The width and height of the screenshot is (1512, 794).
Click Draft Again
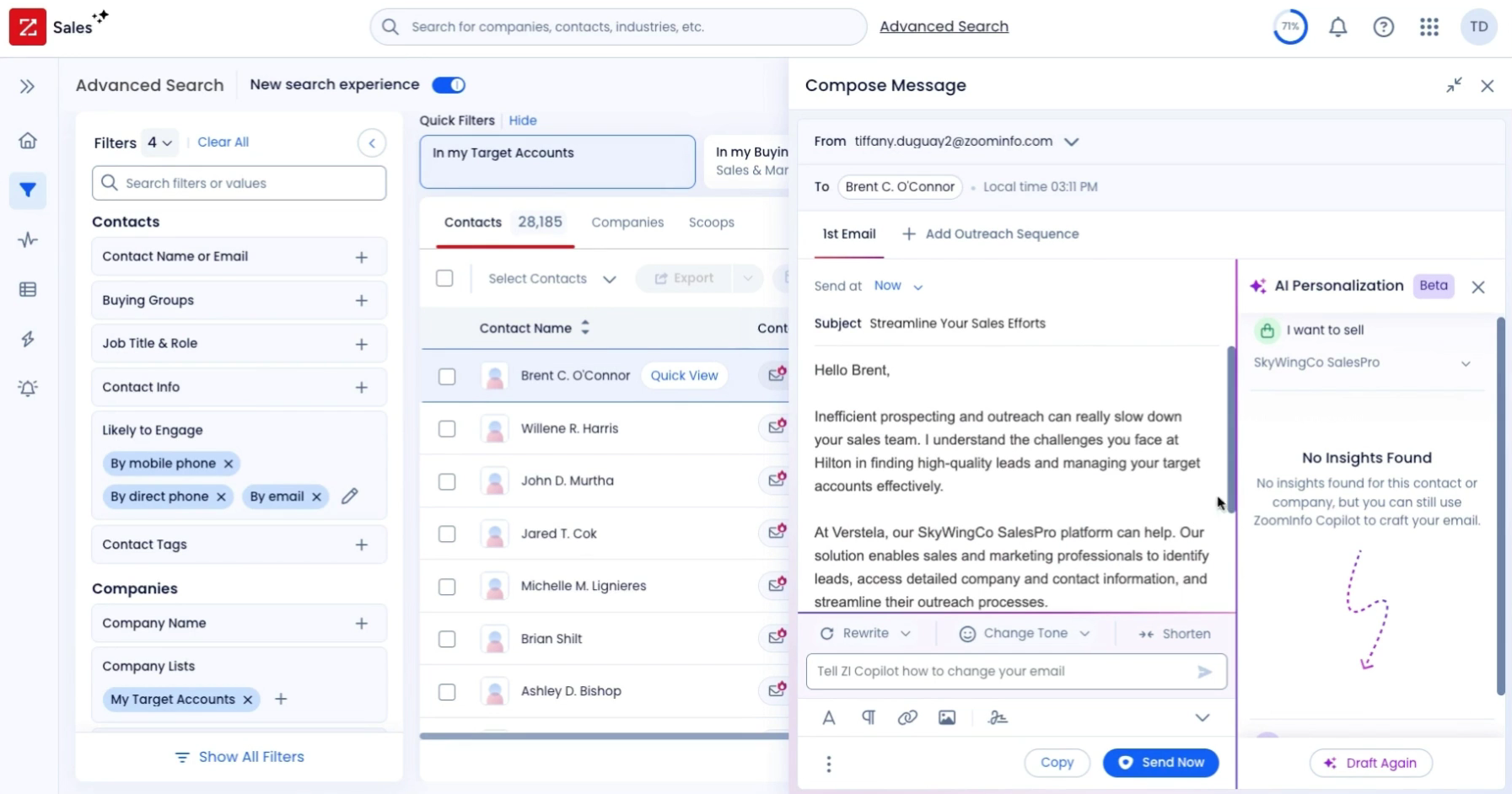[1371, 764]
